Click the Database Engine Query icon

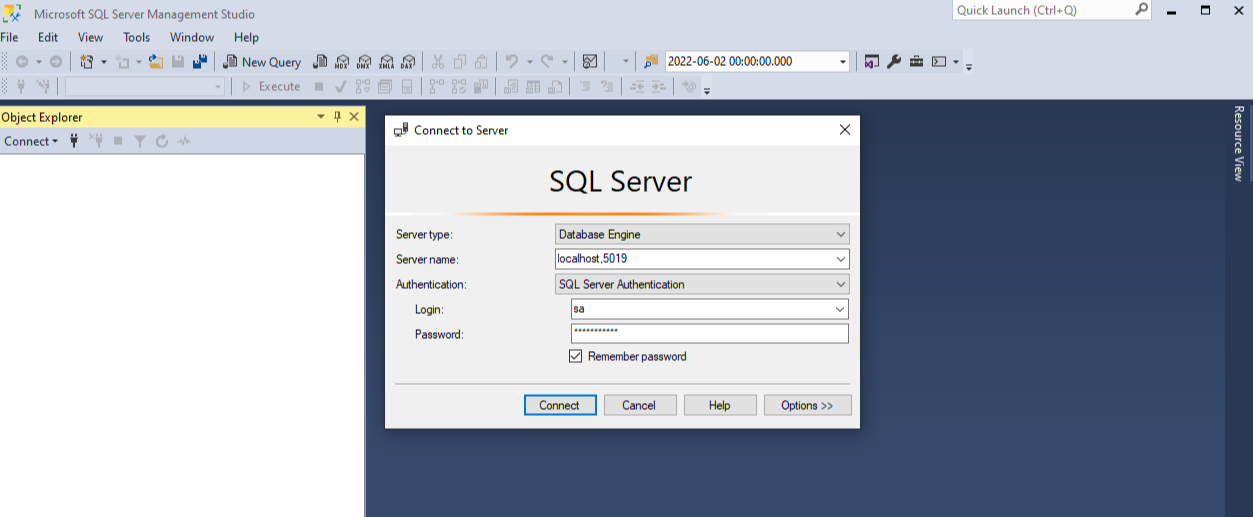point(320,62)
